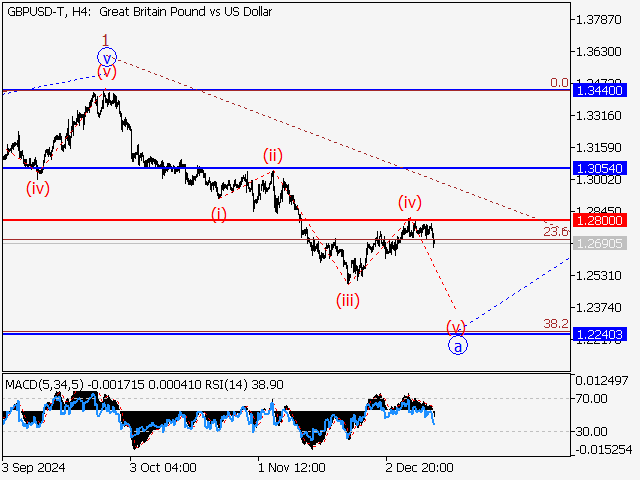Click the current price 1.26905 tag

pyautogui.click(x=601, y=243)
